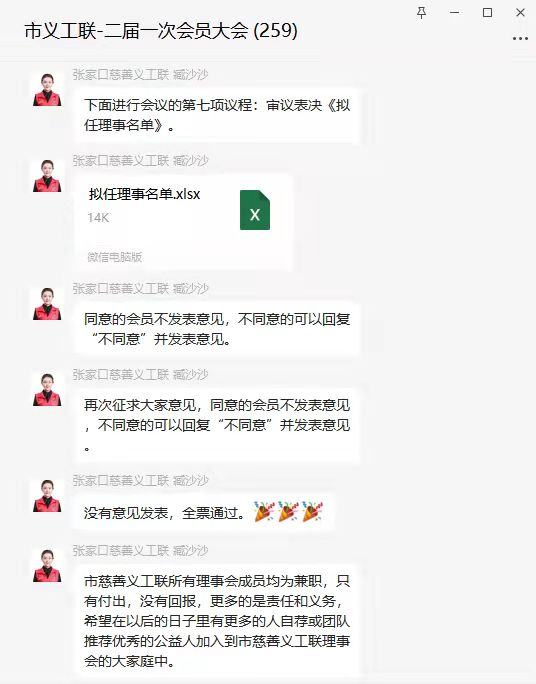The height and width of the screenshot is (684, 536).
Task: Click avatar next to the xlsx file message
Action: click(47, 176)
